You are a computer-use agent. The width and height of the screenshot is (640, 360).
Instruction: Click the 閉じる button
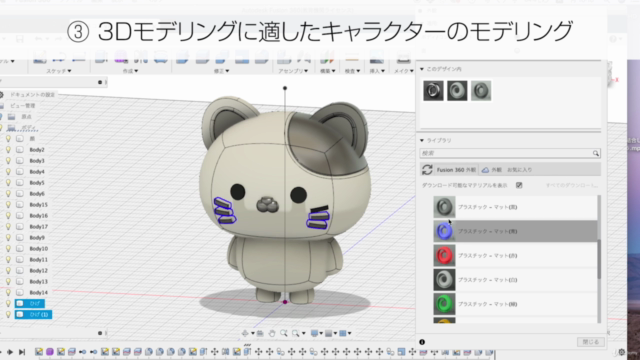[x=591, y=342]
